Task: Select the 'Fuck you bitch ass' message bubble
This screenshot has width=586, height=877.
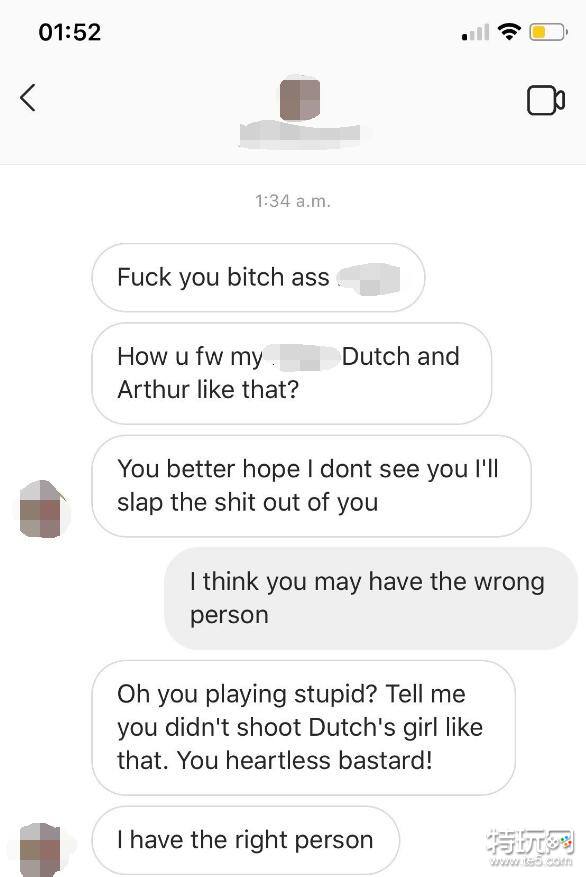Action: pyautogui.click(x=258, y=277)
